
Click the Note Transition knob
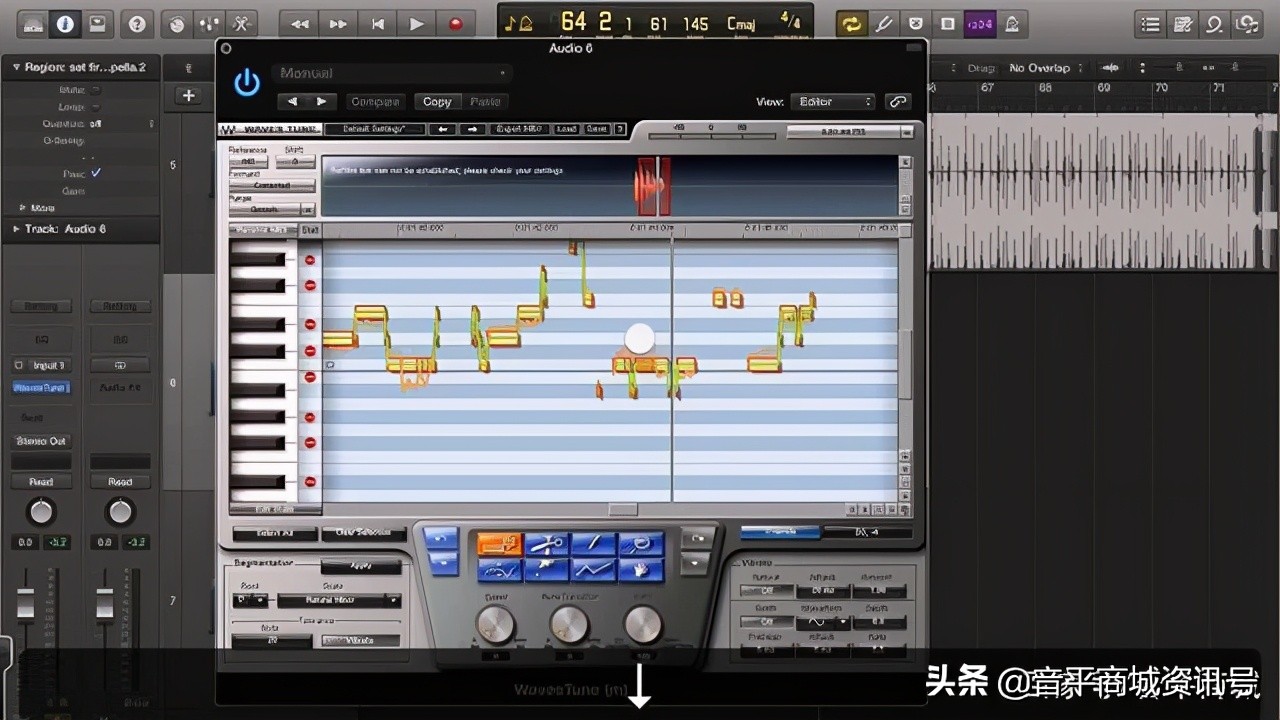point(568,625)
